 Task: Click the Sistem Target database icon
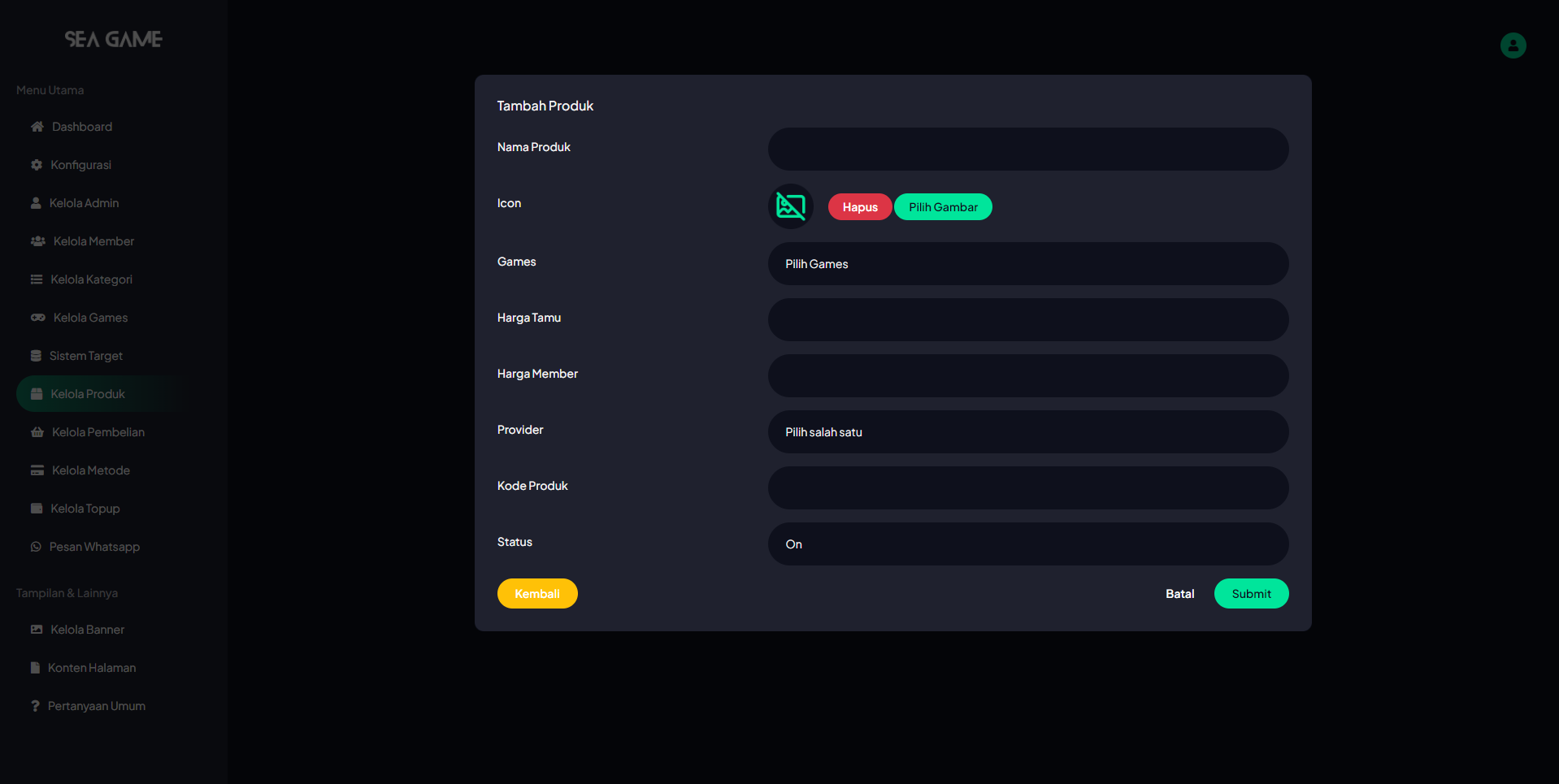(x=36, y=356)
